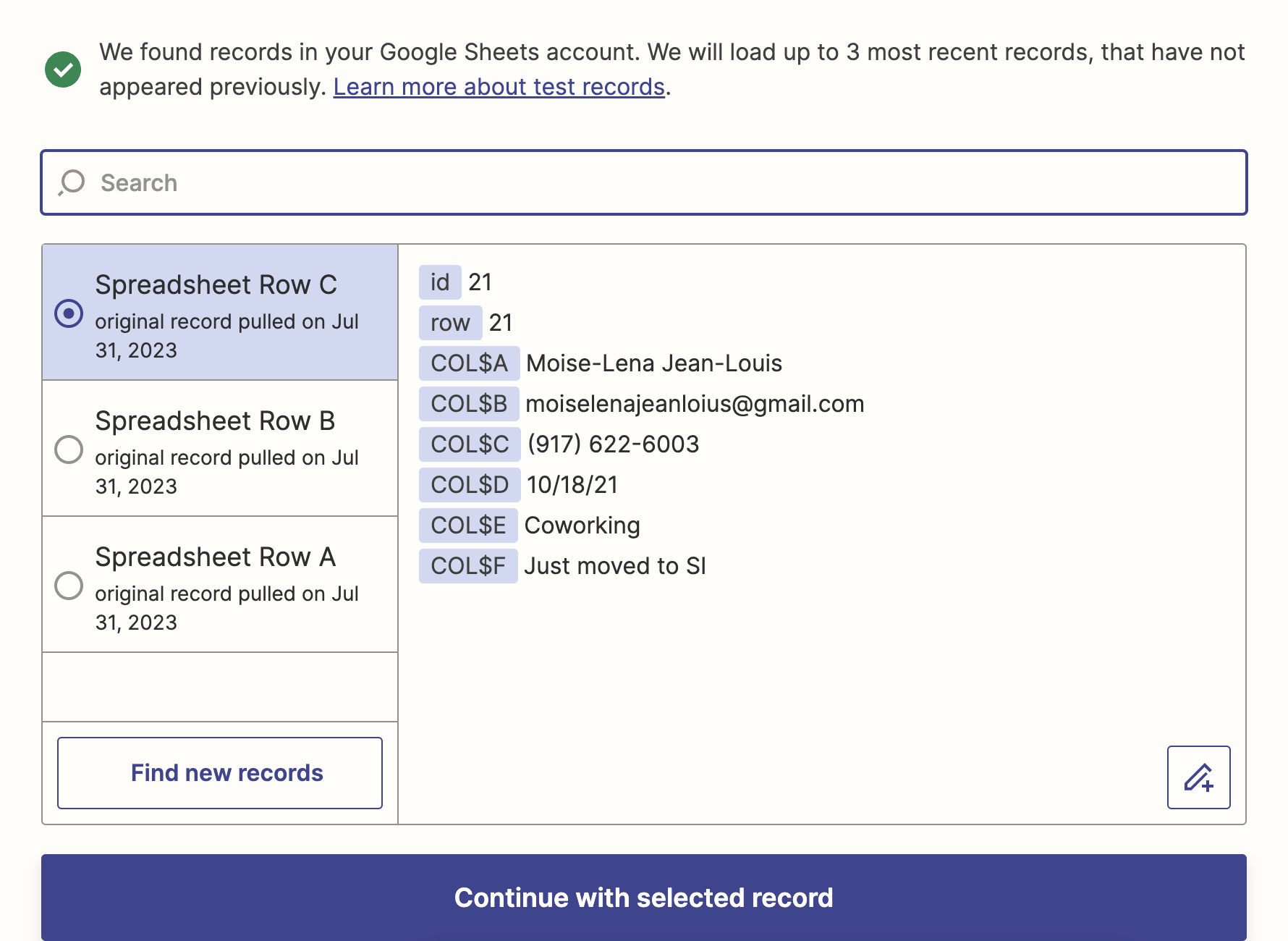1288x941 pixels.
Task: Click the email moiselenajeanloius@gmail.com
Action: (695, 404)
